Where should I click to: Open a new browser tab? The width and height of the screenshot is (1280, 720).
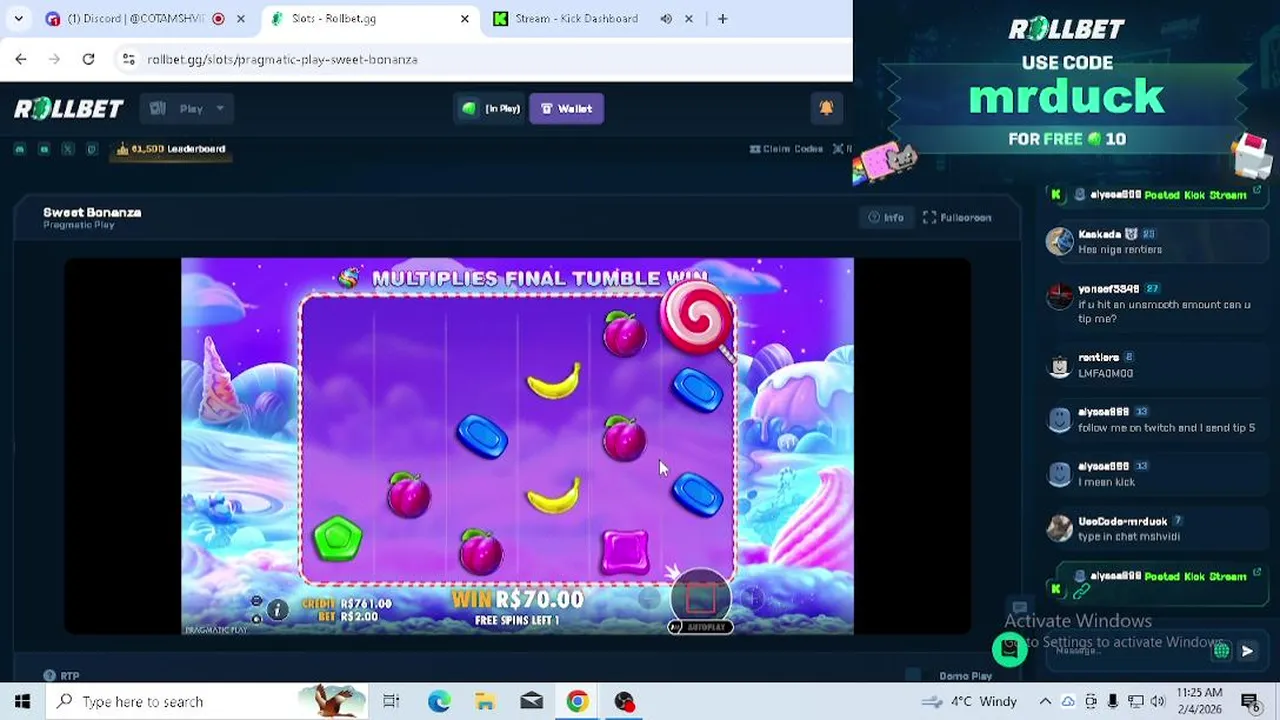pyautogui.click(x=722, y=18)
